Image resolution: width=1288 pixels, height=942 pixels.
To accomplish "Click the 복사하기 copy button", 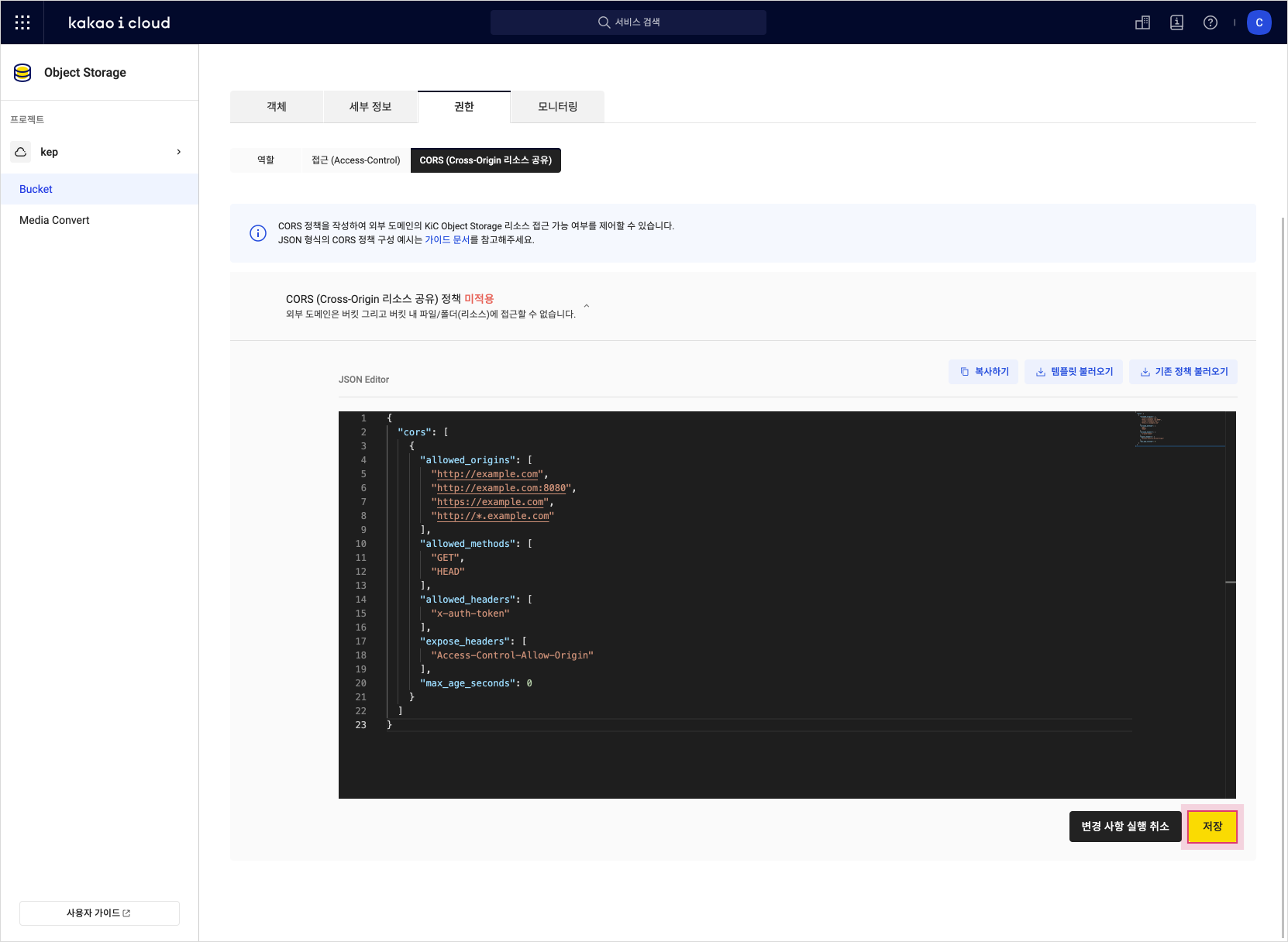I will [983, 372].
